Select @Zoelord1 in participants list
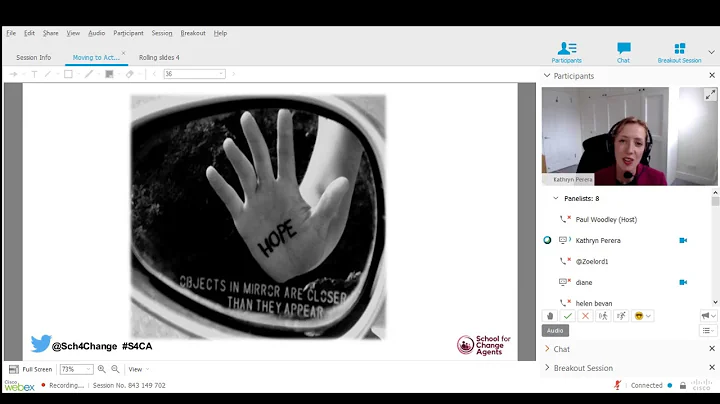This screenshot has height=404, width=720. coord(592,261)
